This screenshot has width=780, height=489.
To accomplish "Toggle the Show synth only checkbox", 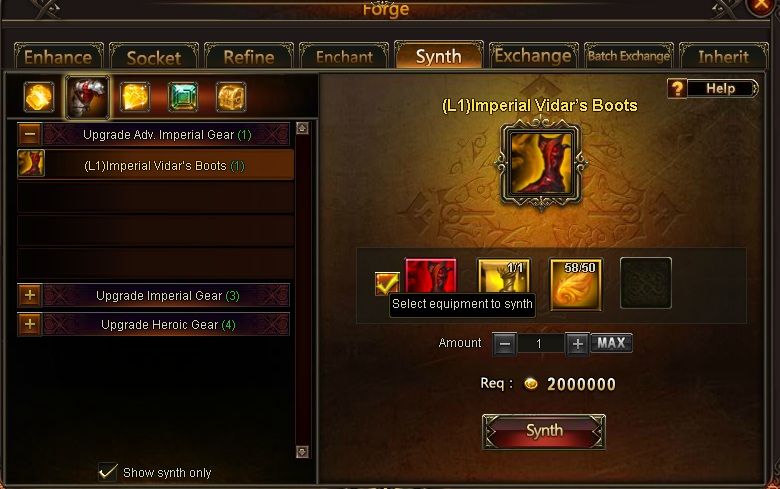I will pos(107,472).
